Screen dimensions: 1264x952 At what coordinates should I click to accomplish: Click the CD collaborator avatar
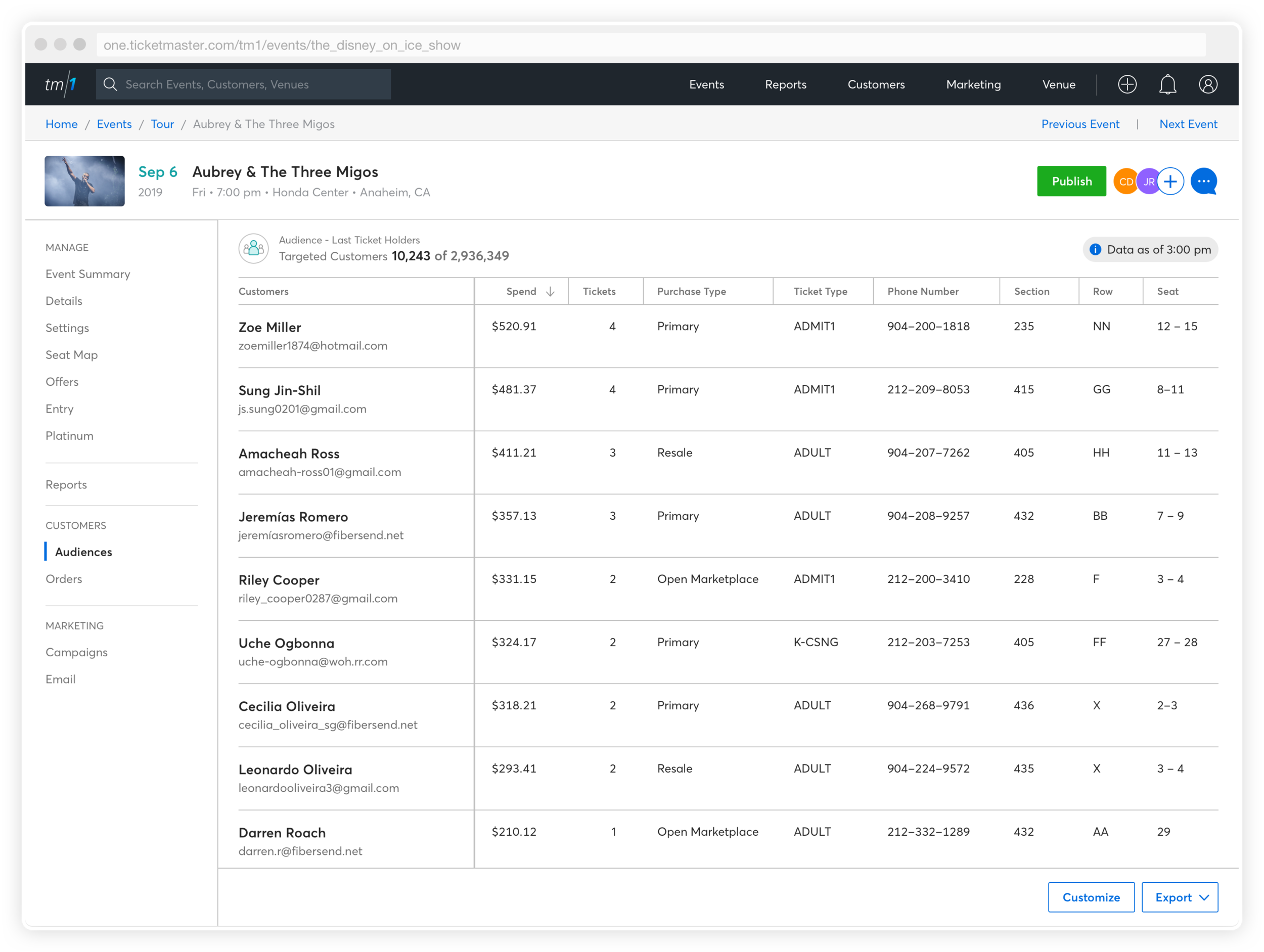[1124, 182]
